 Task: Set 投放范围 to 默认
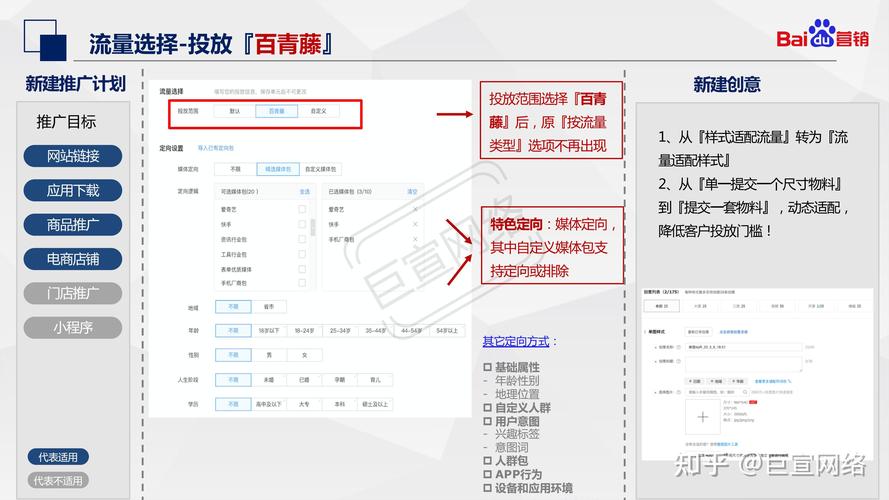235,111
